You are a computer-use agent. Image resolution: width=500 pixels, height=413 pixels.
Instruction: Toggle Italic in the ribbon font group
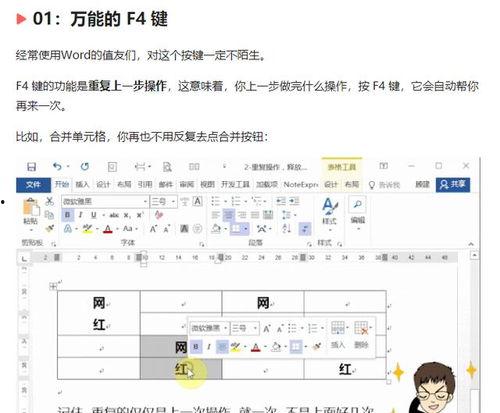(80, 215)
